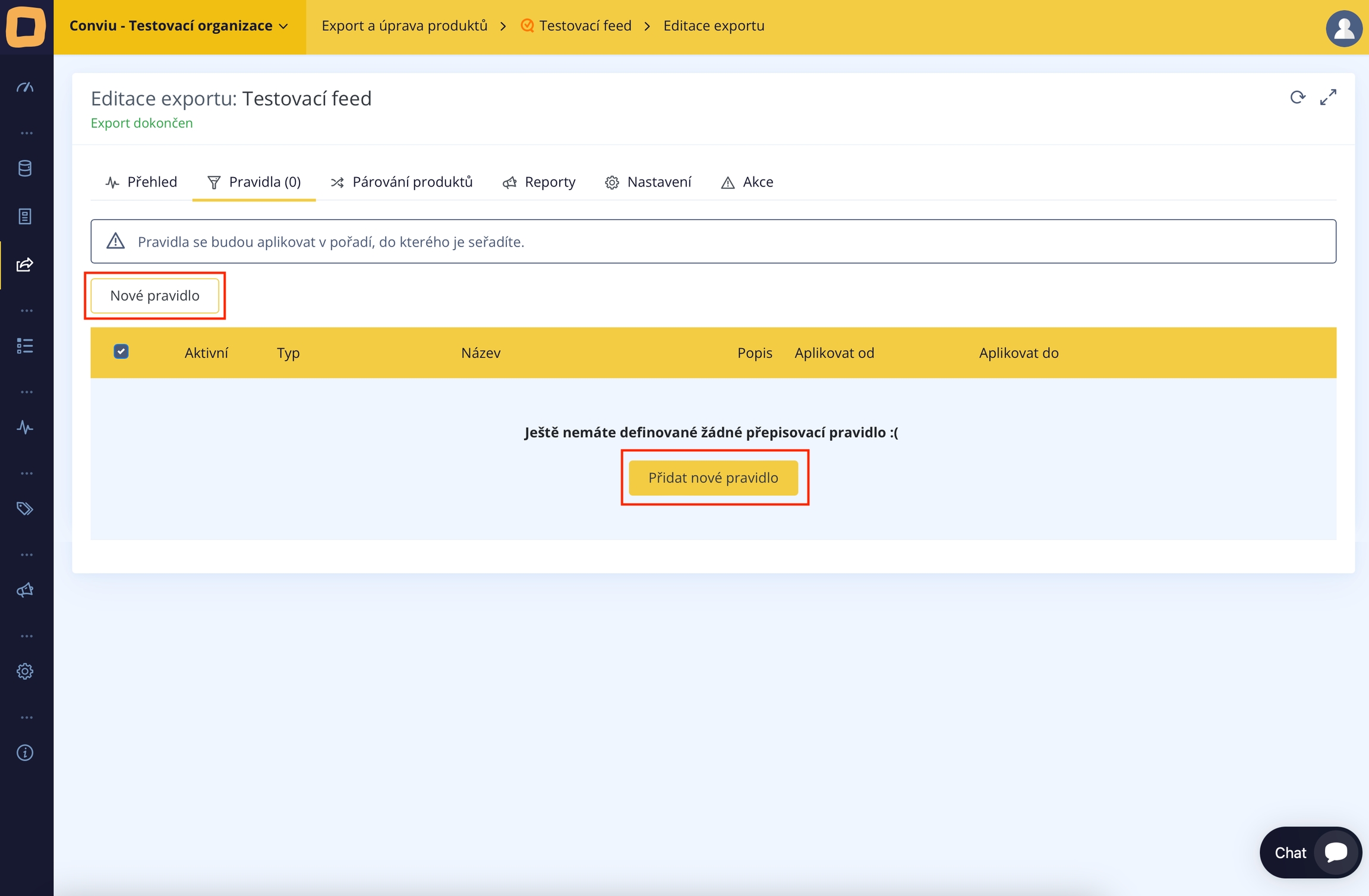1369x896 pixels.
Task: Click the megaphone sidebar icon
Action: point(25,590)
